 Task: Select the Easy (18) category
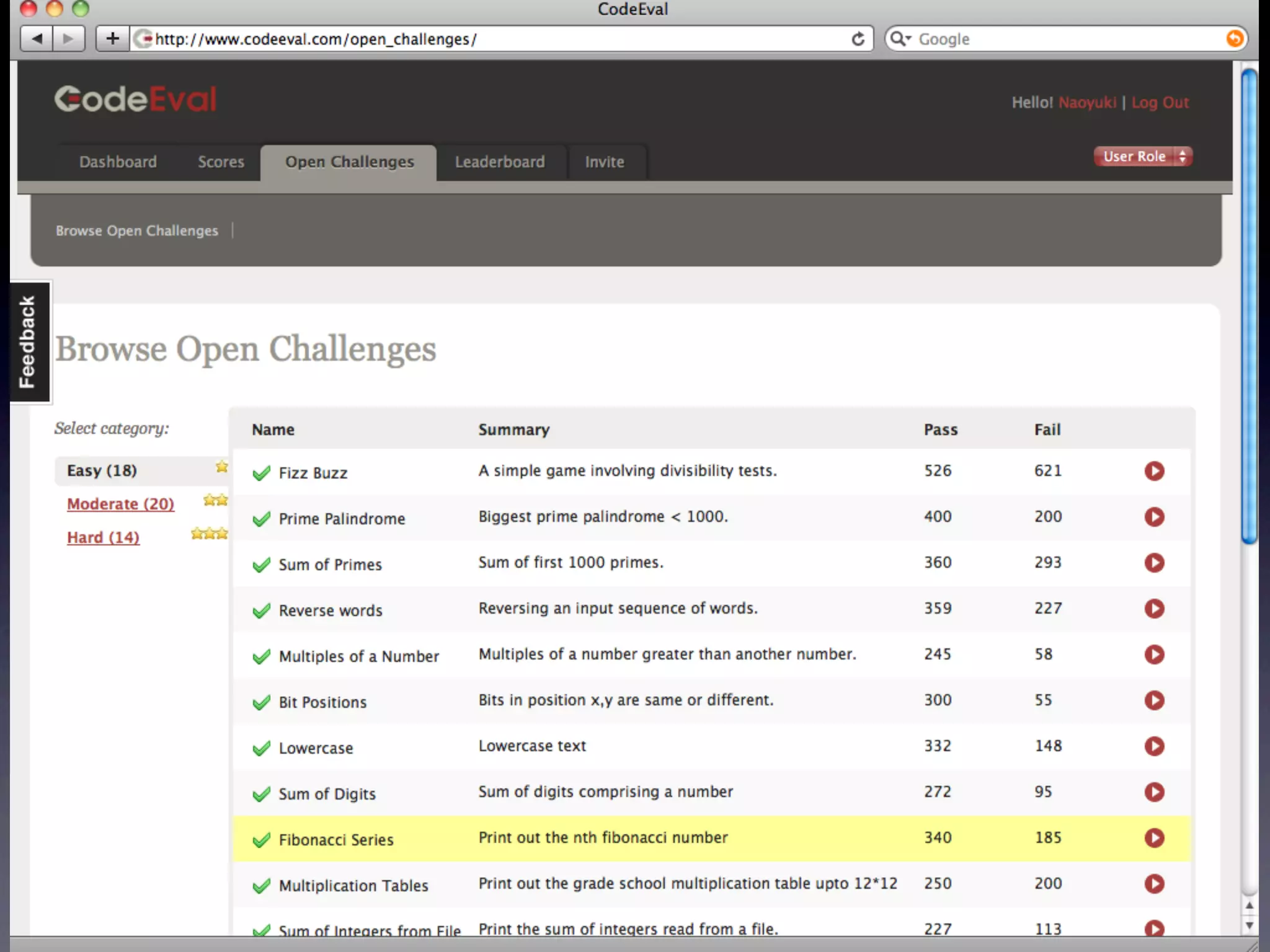(102, 470)
